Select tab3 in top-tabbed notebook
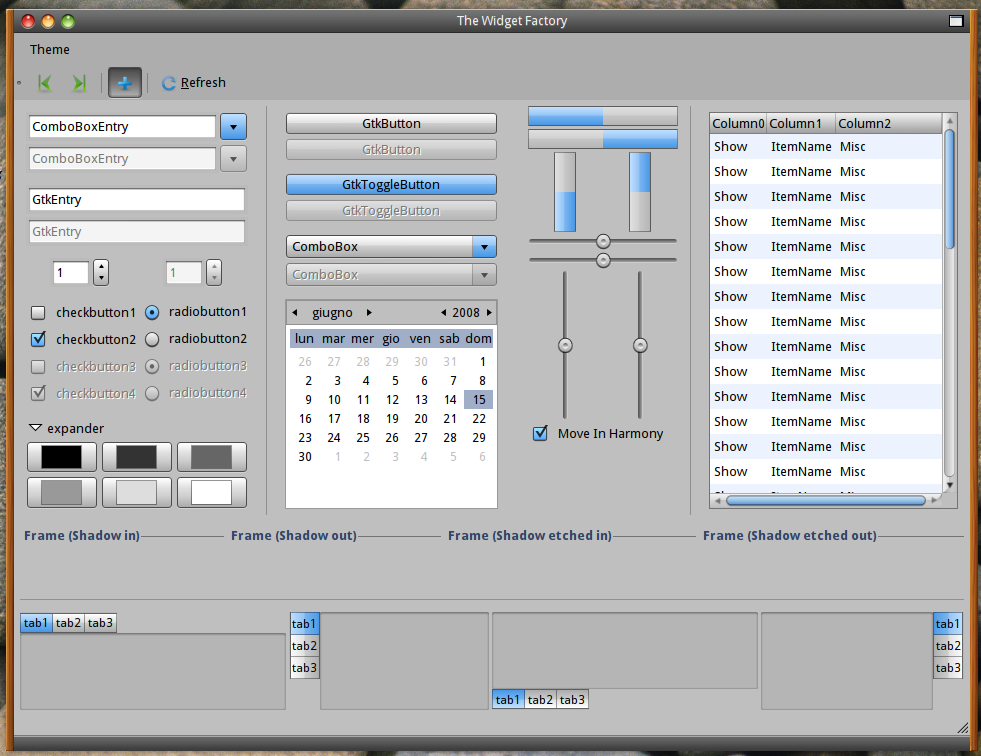Image resolution: width=981 pixels, height=756 pixels. 100,623
